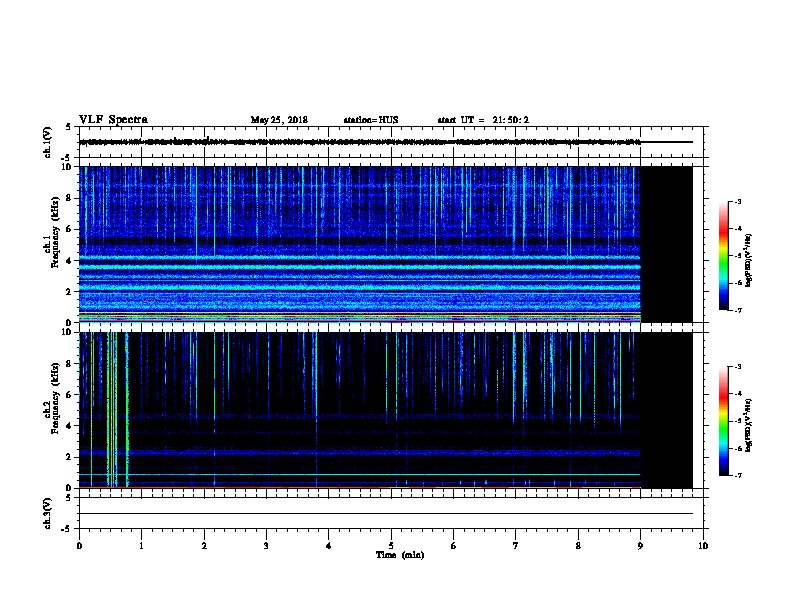Click the '-3' tick on ch.2 colorbar

click(x=738, y=367)
